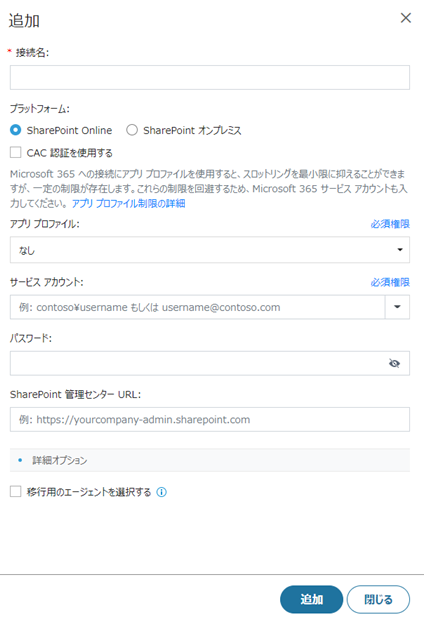The height and width of the screenshot is (620, 424).
Task: Open サービス アカウント dropdown arrow
Action: tap(397, 307)
